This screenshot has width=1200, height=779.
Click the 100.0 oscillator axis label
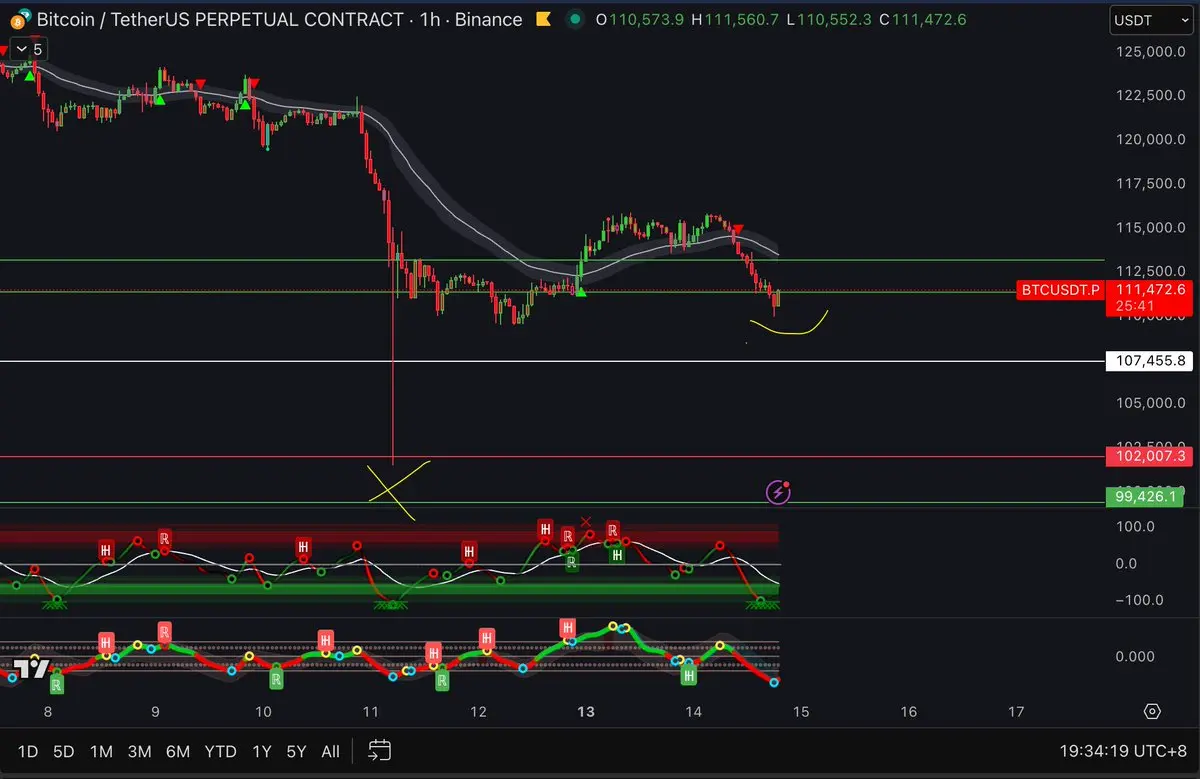click(x=1135, y=526)
